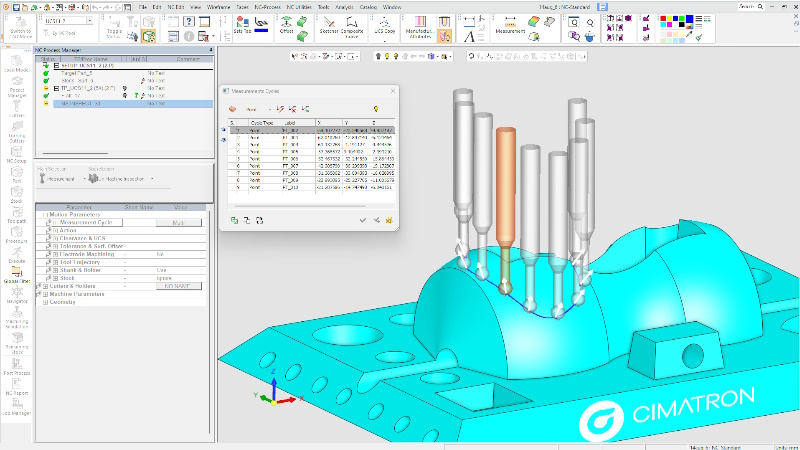Open the Sets Tab tool
This screenshot has width=800, height=450.
[242, 24]
